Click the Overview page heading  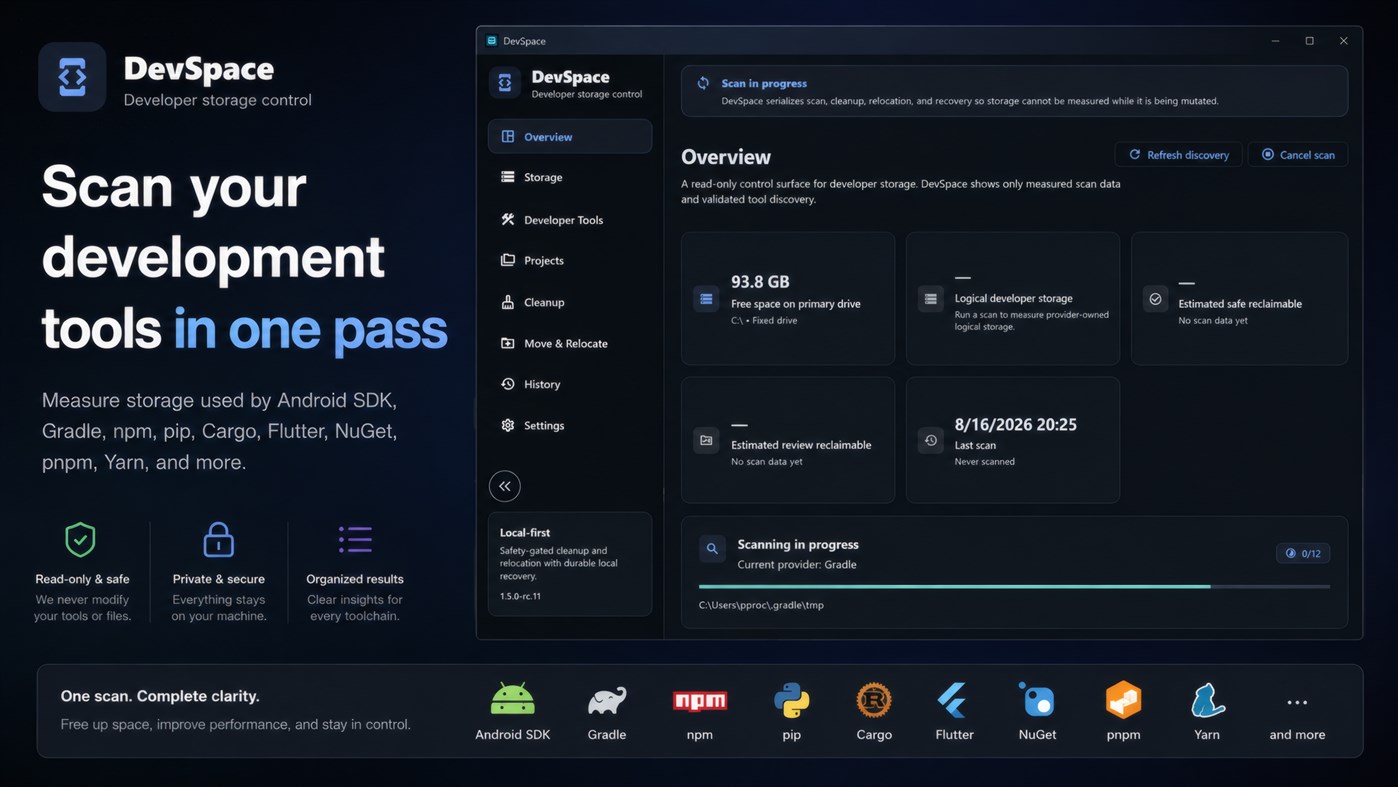[x=726, y=157]
